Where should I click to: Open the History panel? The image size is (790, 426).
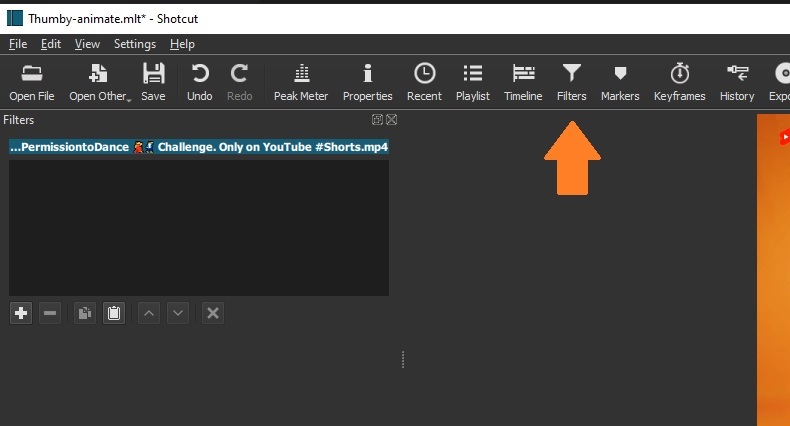point(737,82)
